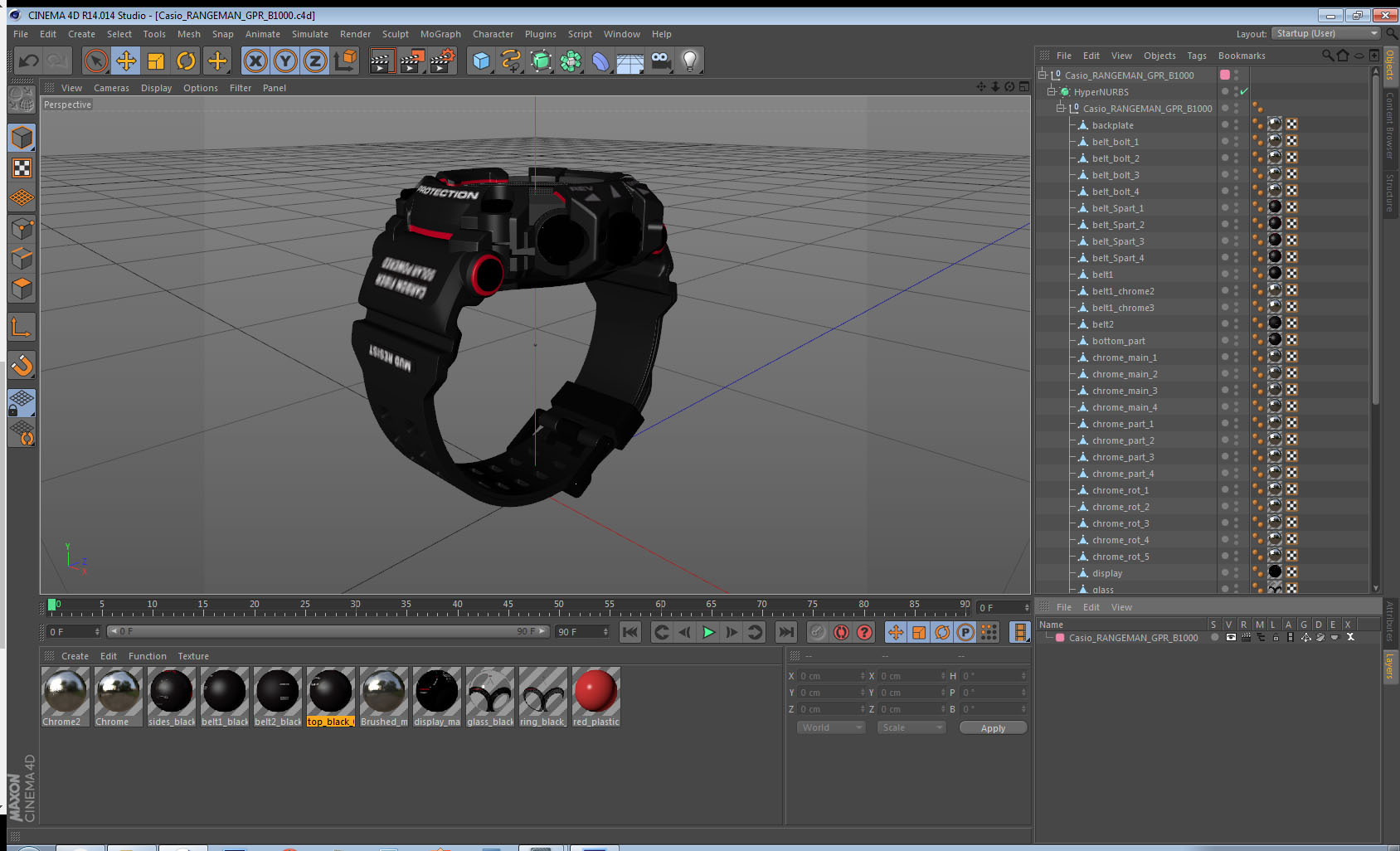
Task: Collapse nested Casio_RANGEMAN_GPR_B1000 null node
Action: [1061, 108]
